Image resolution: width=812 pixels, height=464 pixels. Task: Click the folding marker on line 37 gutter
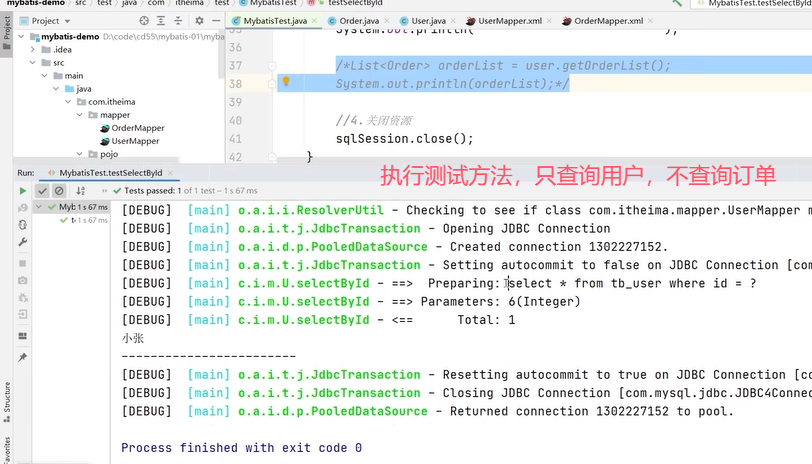click(x=272, y=66)
